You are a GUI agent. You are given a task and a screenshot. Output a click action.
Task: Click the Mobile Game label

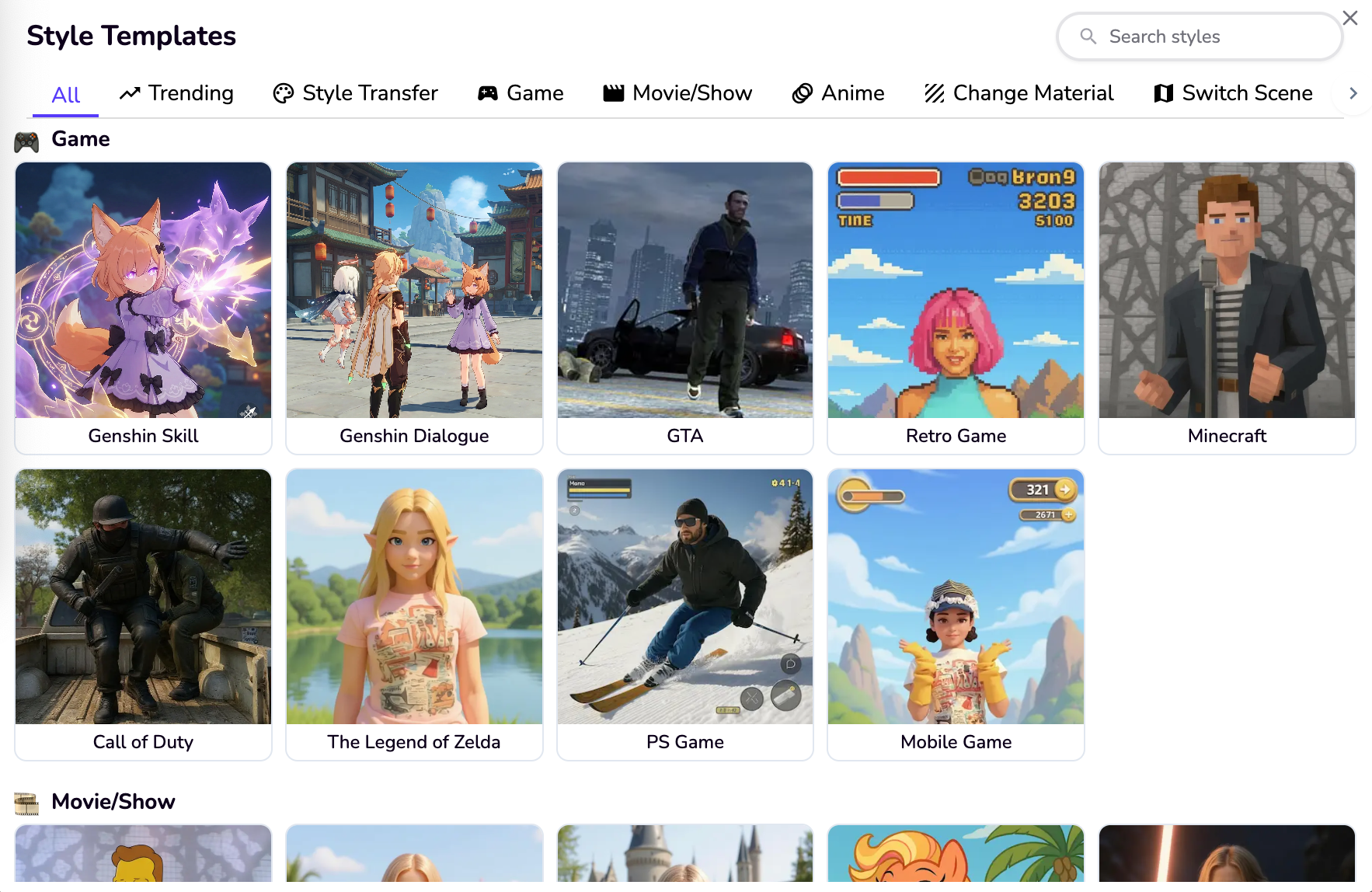956,742
